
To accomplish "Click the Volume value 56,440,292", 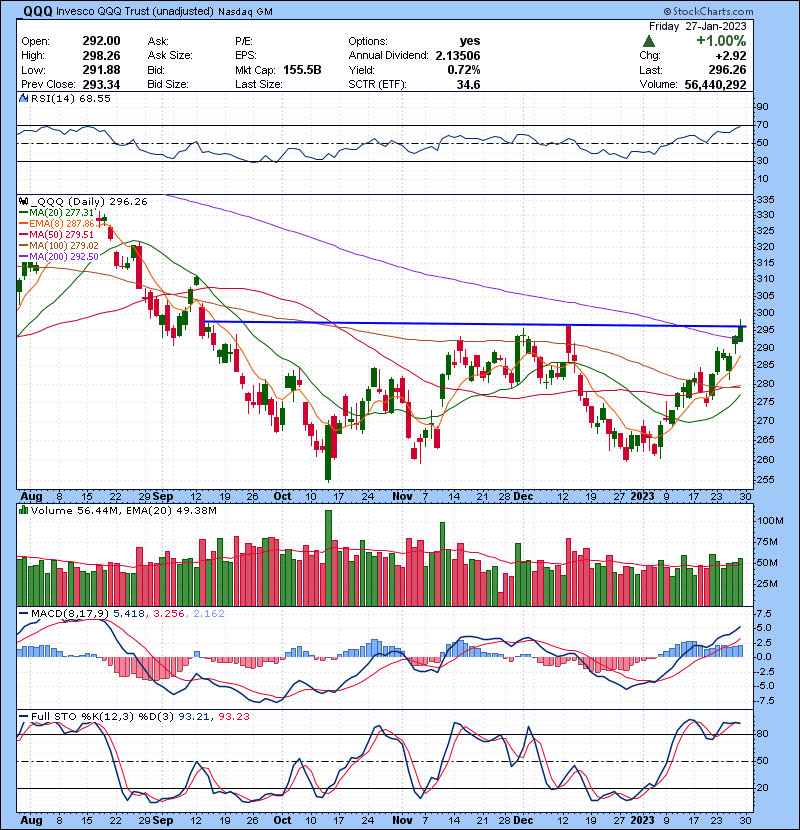I will coord(715,84).
